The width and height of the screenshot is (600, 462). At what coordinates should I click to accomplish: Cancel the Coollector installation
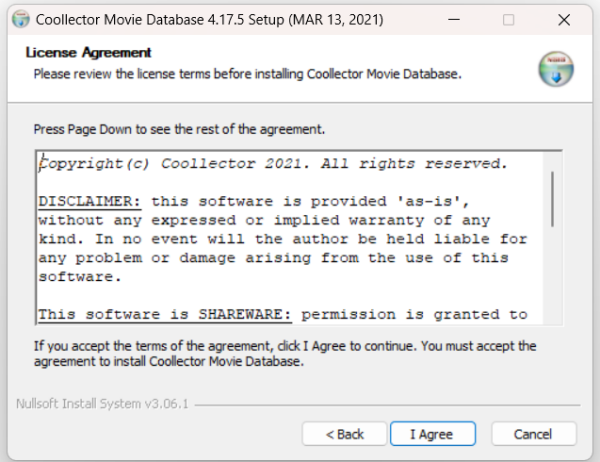pos(533,434)
